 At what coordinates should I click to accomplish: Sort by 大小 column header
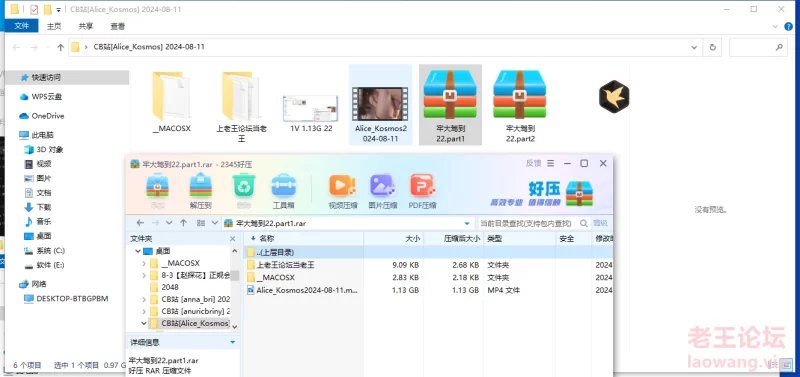point(393,238)
